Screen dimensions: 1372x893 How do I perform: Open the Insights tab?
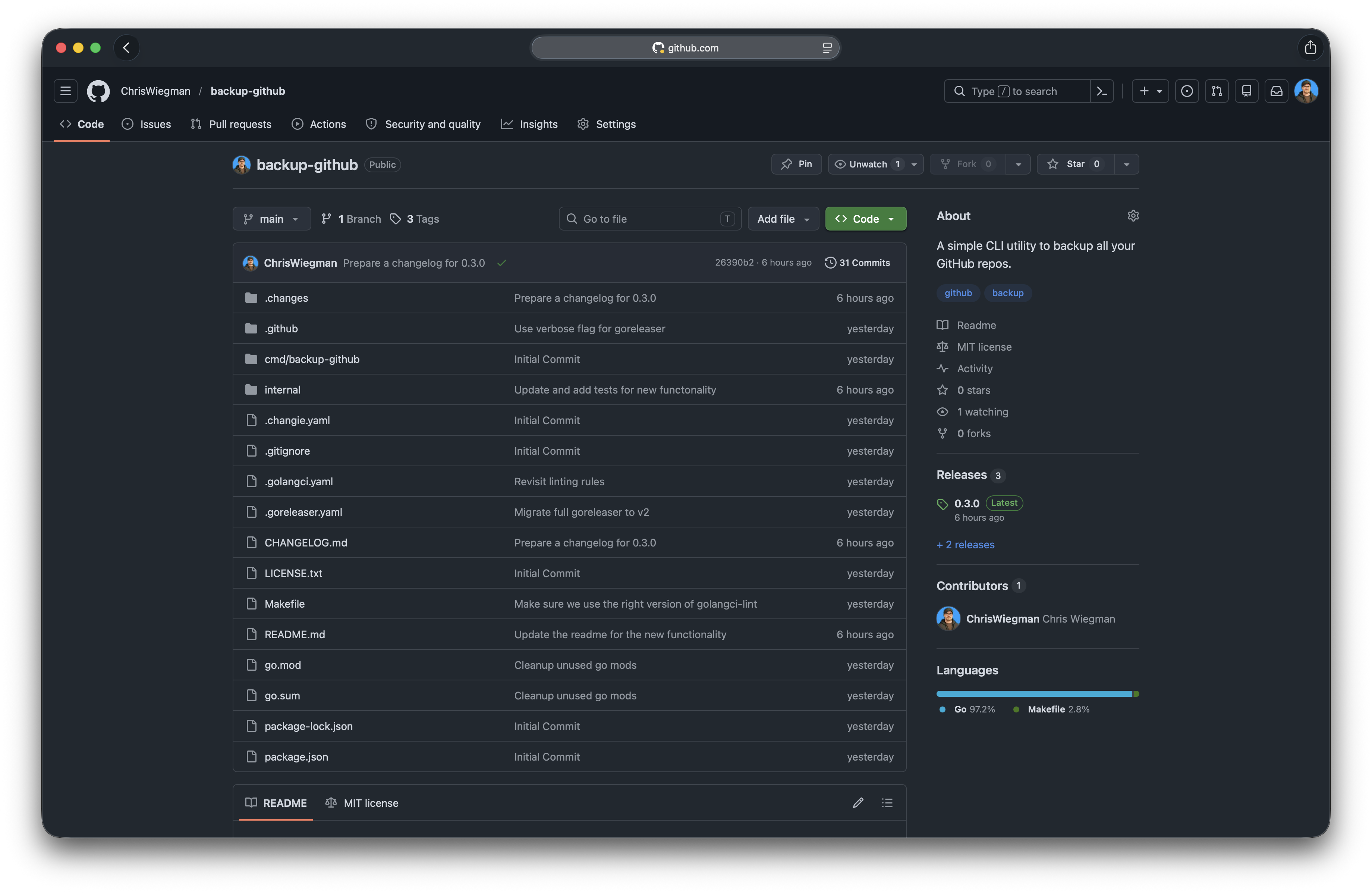click(x=529, y=124)
